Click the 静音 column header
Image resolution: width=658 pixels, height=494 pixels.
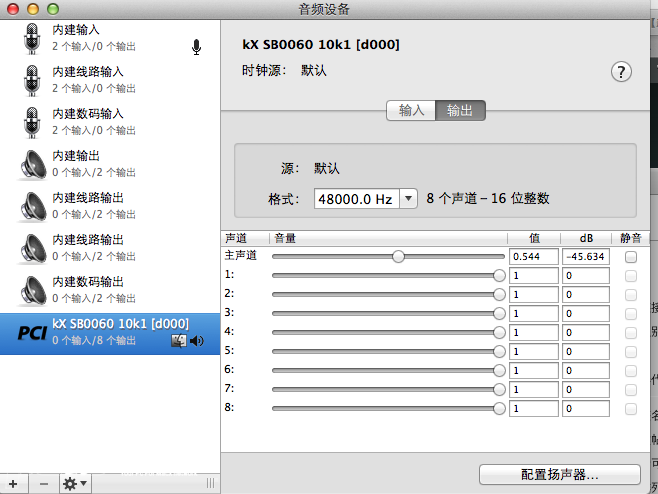(631, 238)
